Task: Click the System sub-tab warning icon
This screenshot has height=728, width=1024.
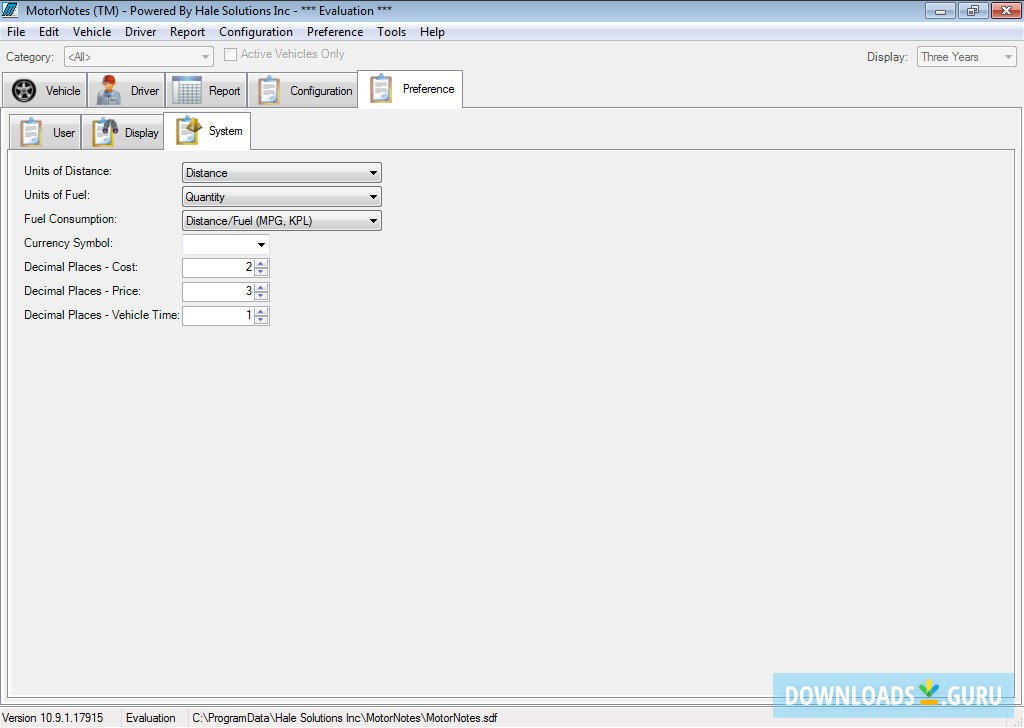Action: point(189,130)
